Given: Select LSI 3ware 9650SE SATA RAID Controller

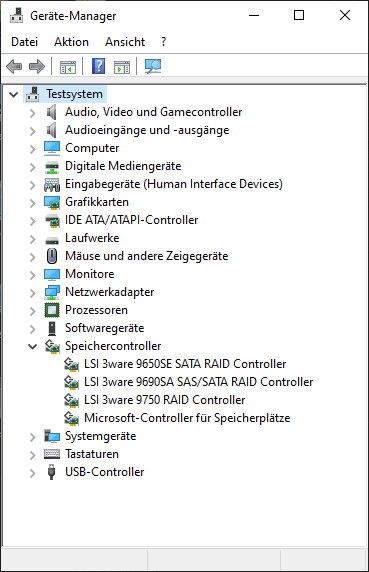Looking at the screenshot, I should point(185,364).
